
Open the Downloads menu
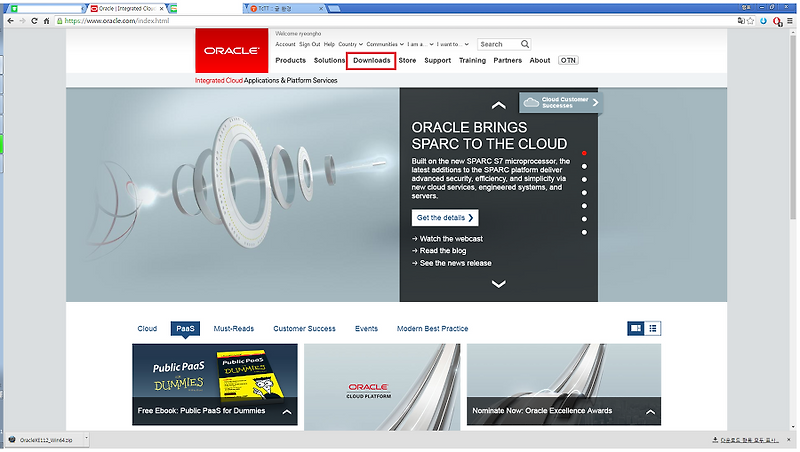coord(371,61)
